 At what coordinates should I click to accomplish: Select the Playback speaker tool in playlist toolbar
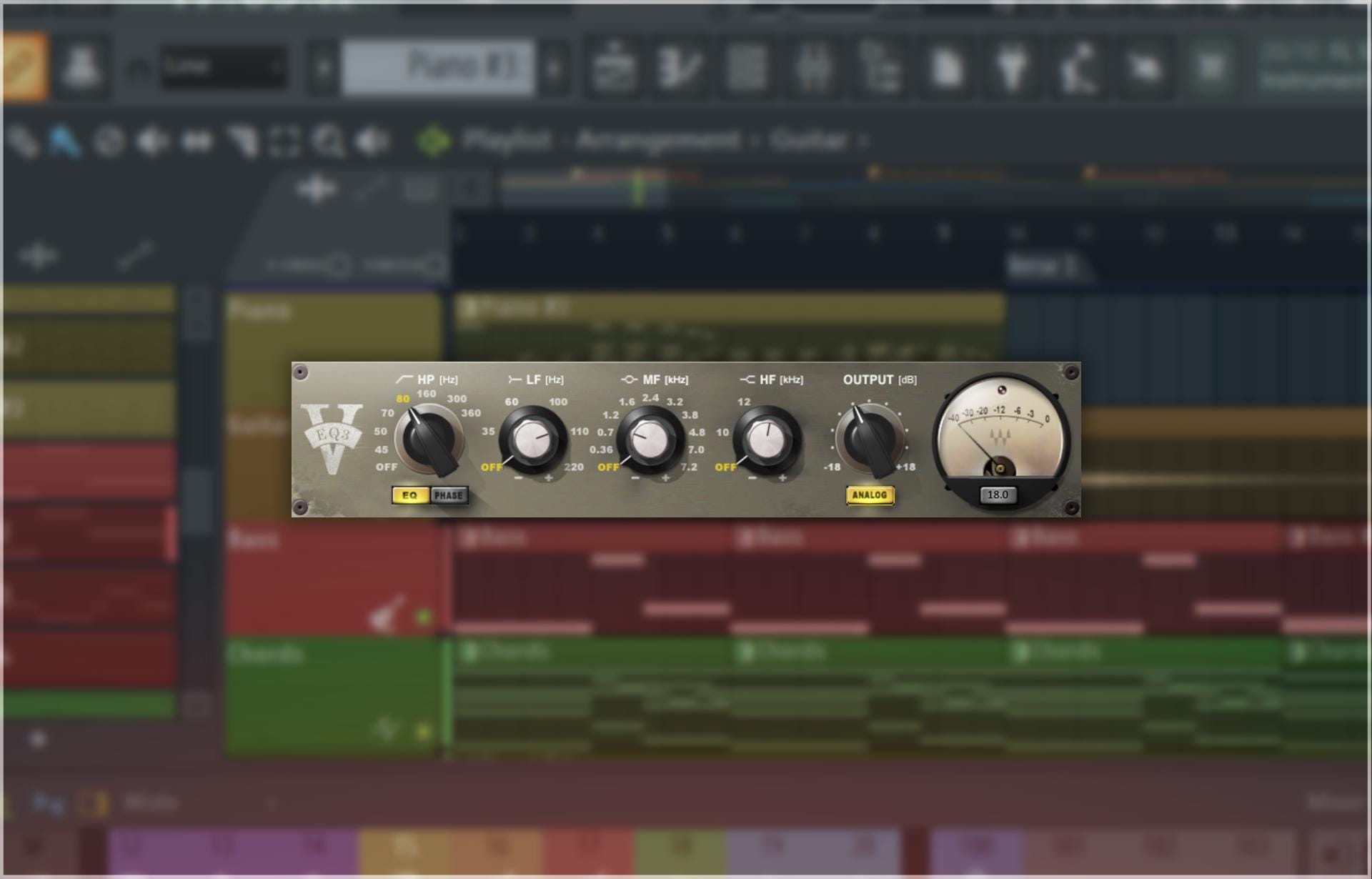coord(372,141)
